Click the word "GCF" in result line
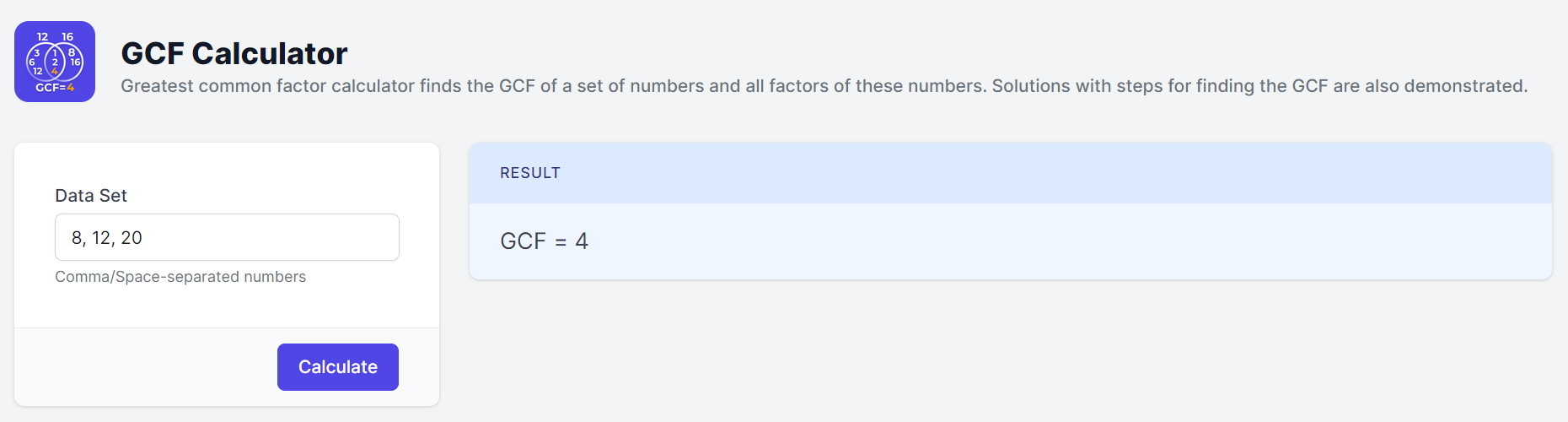The width and height of the screenshot is (1568, 422). click(523, 241)
